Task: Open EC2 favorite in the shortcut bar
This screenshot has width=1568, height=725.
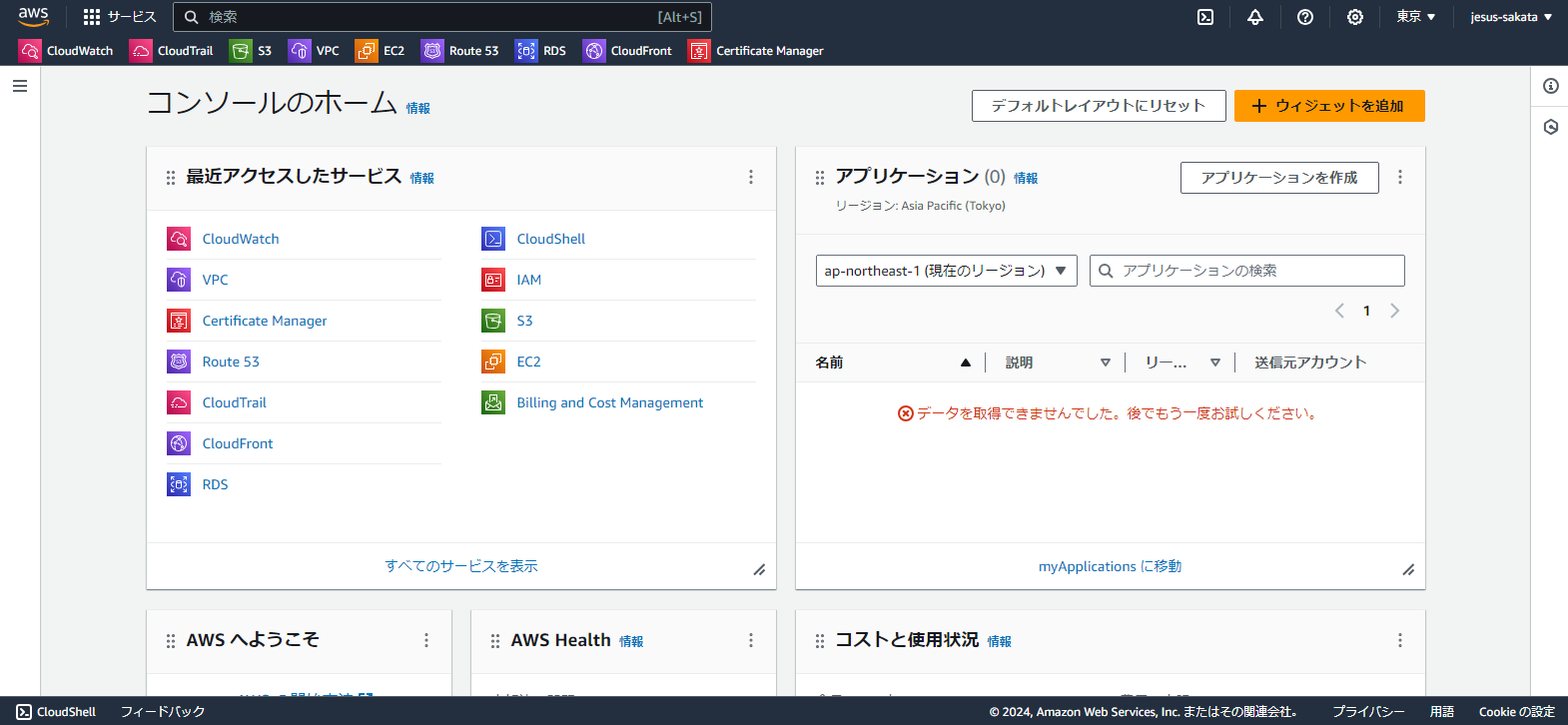Action: (x=381, y=51)
